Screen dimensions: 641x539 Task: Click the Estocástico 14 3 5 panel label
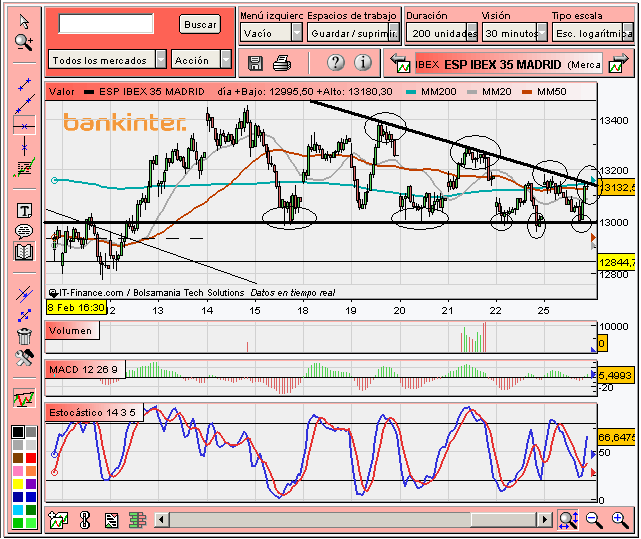pos(93,412)
